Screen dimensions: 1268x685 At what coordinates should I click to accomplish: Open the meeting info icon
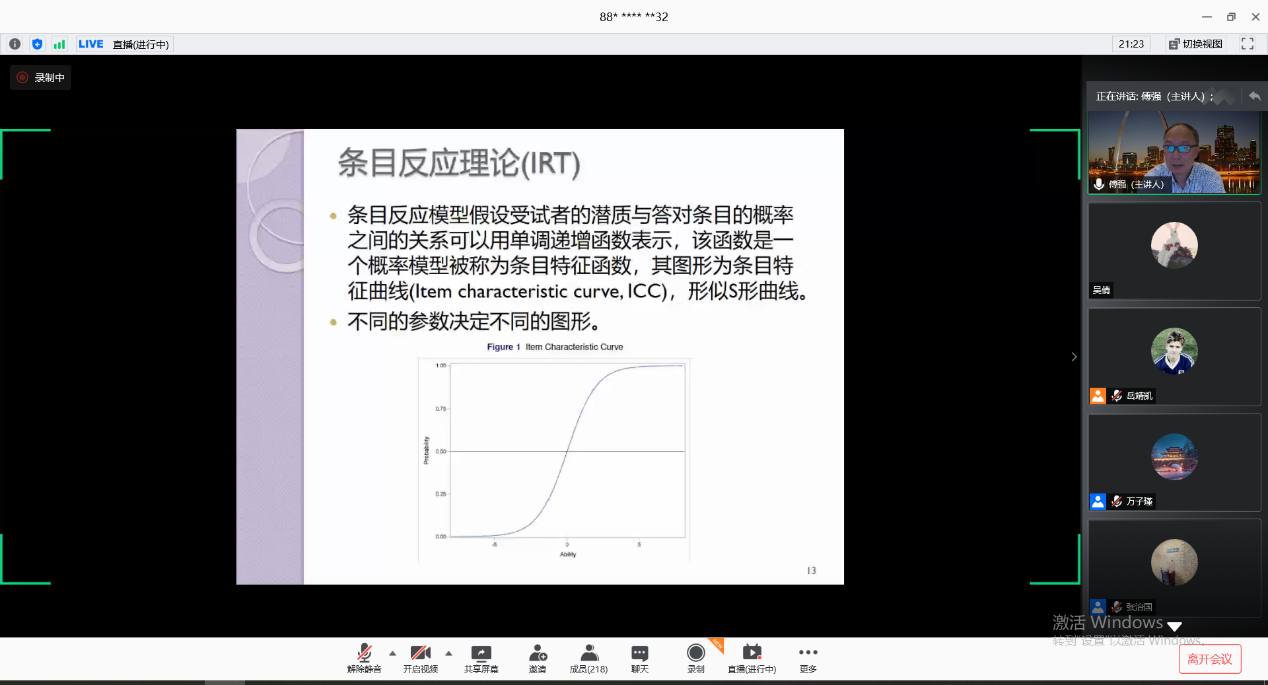click(x=15, y=44)
